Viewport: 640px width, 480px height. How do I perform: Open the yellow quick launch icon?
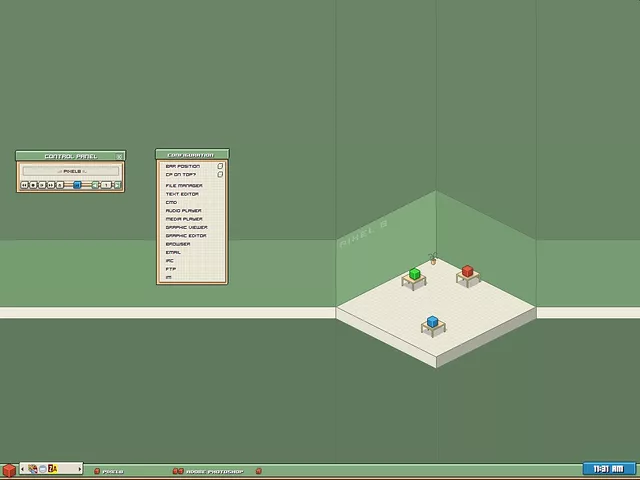click(x=53, y=469)
